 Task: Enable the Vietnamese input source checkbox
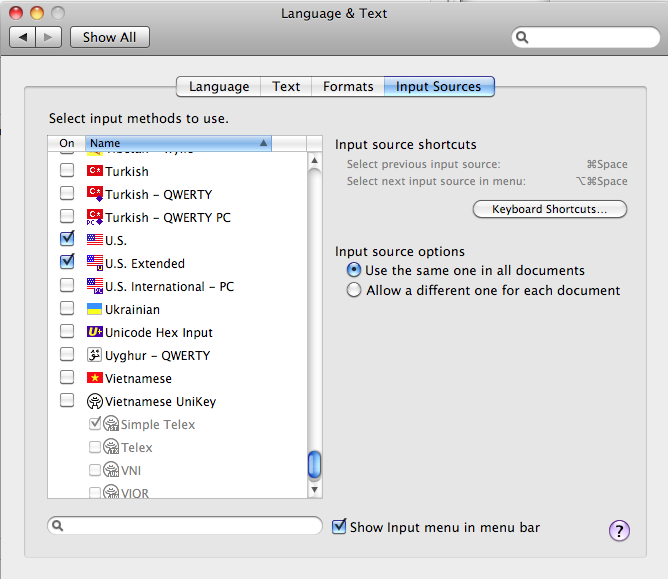tap(67, 377)
